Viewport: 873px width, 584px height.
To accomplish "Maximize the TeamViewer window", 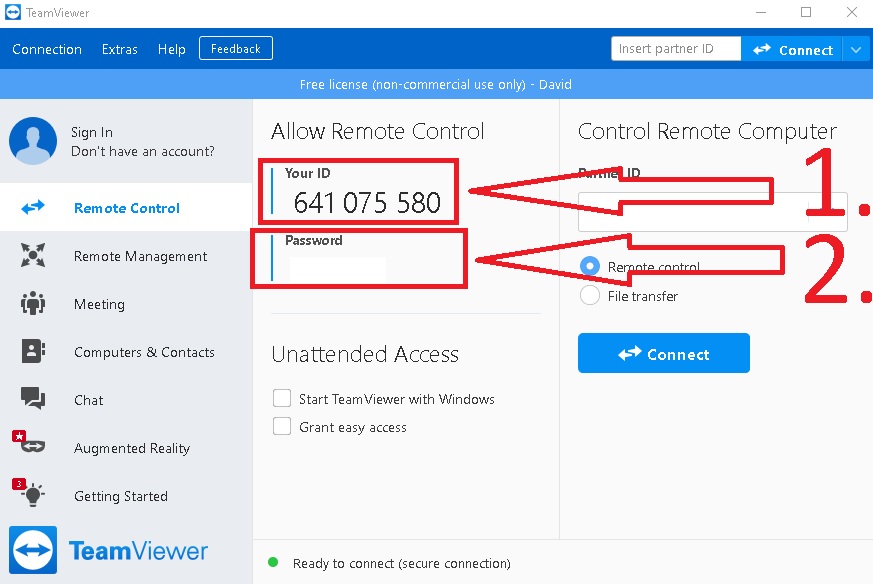I will (x=806, y=12).
